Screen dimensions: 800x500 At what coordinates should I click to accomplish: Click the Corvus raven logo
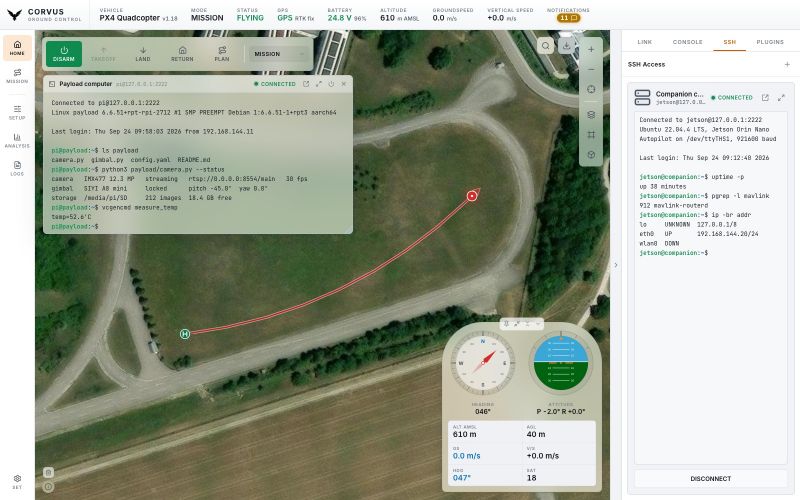(15, 15)
